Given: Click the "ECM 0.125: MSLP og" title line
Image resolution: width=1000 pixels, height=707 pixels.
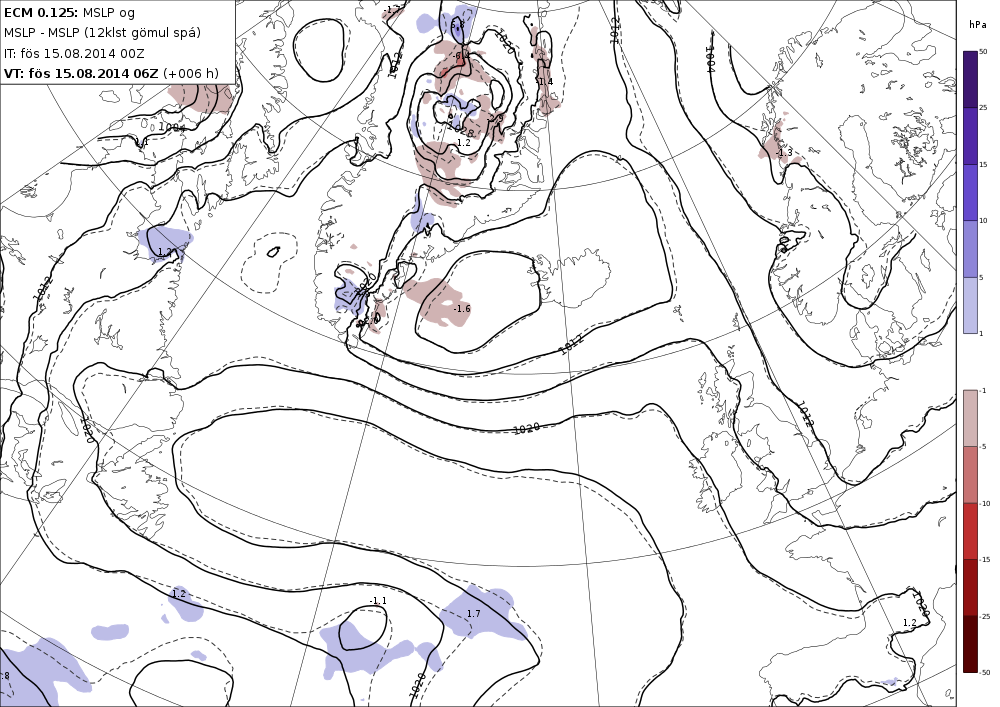Looking at the screenshot, I should [x=70, y=13].
